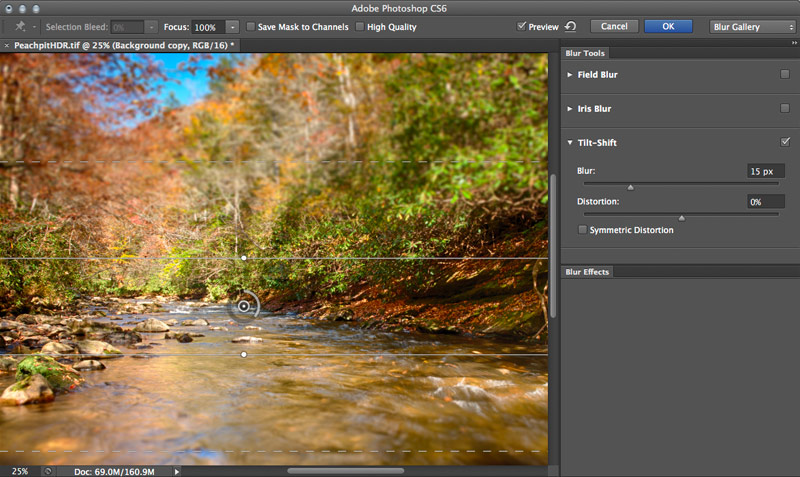Select the Blur Effects tab
The image size is (800, 477).
click(587, 272)
